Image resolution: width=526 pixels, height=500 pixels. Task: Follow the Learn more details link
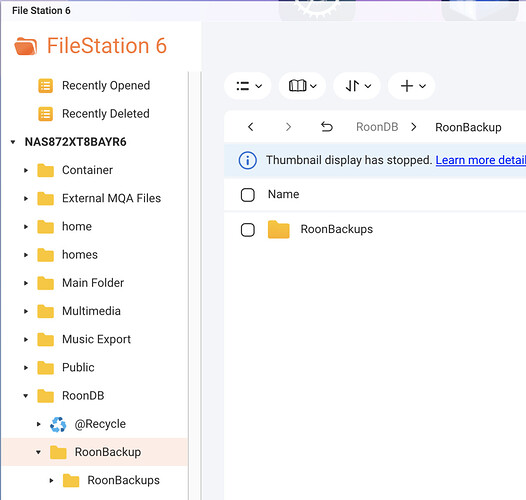480,160
